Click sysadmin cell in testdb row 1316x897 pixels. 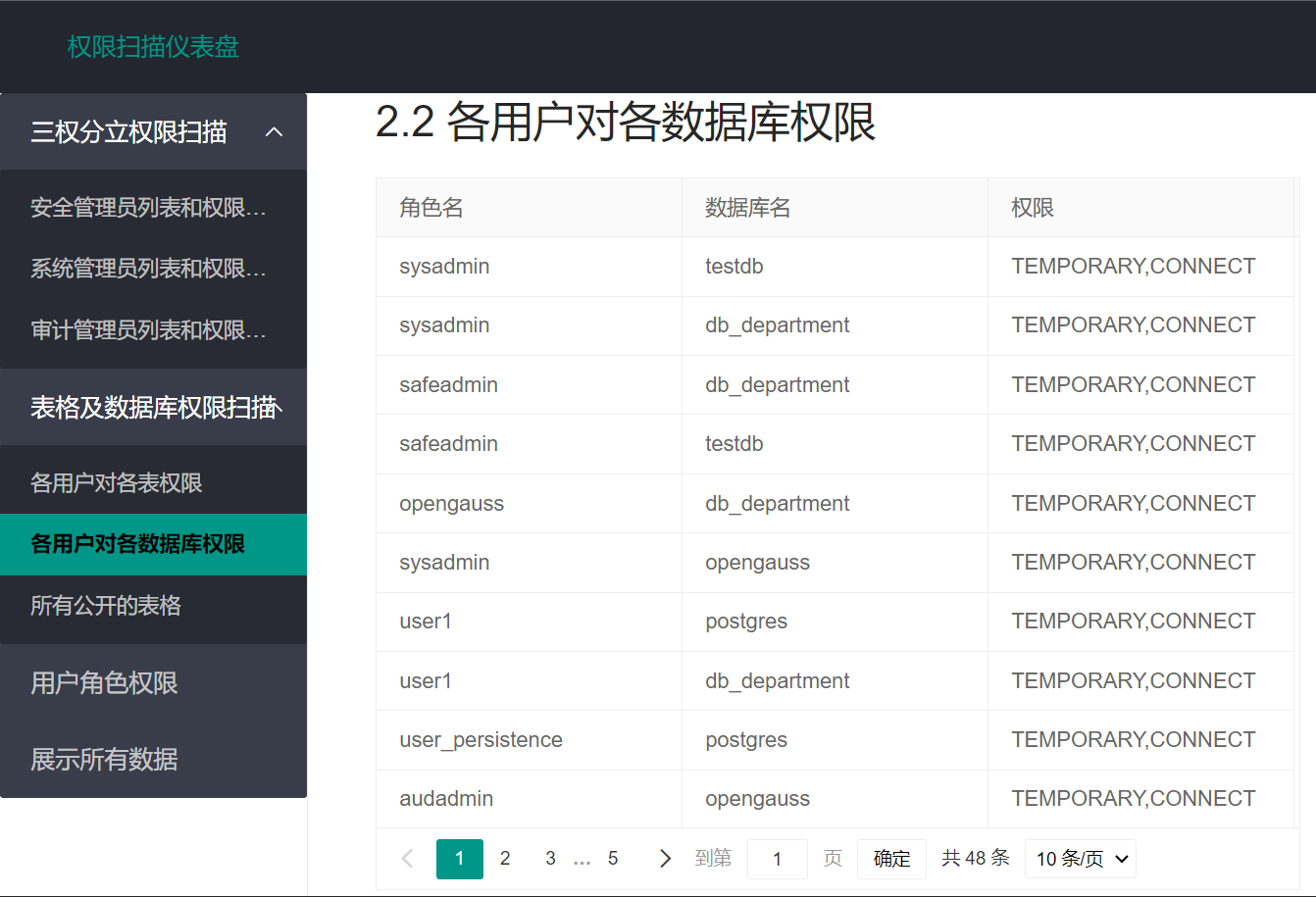pos(530,267)
